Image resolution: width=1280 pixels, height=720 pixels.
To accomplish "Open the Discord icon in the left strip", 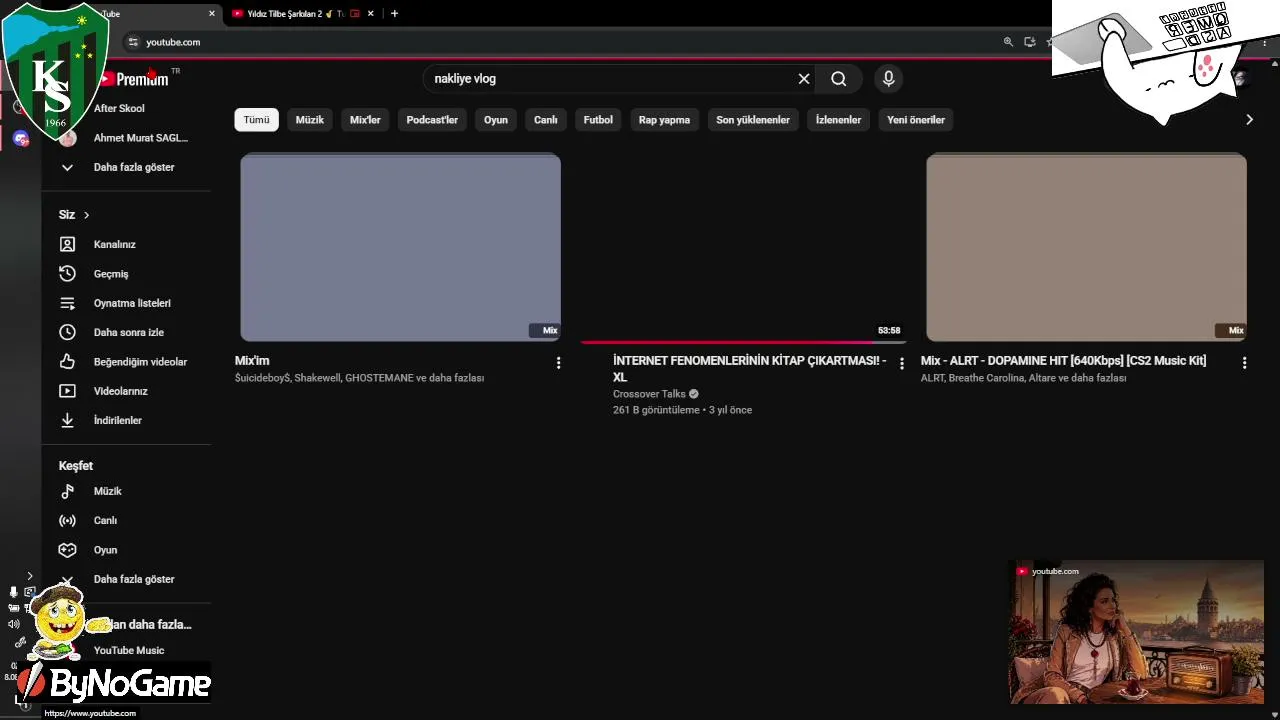I will 21,138.
